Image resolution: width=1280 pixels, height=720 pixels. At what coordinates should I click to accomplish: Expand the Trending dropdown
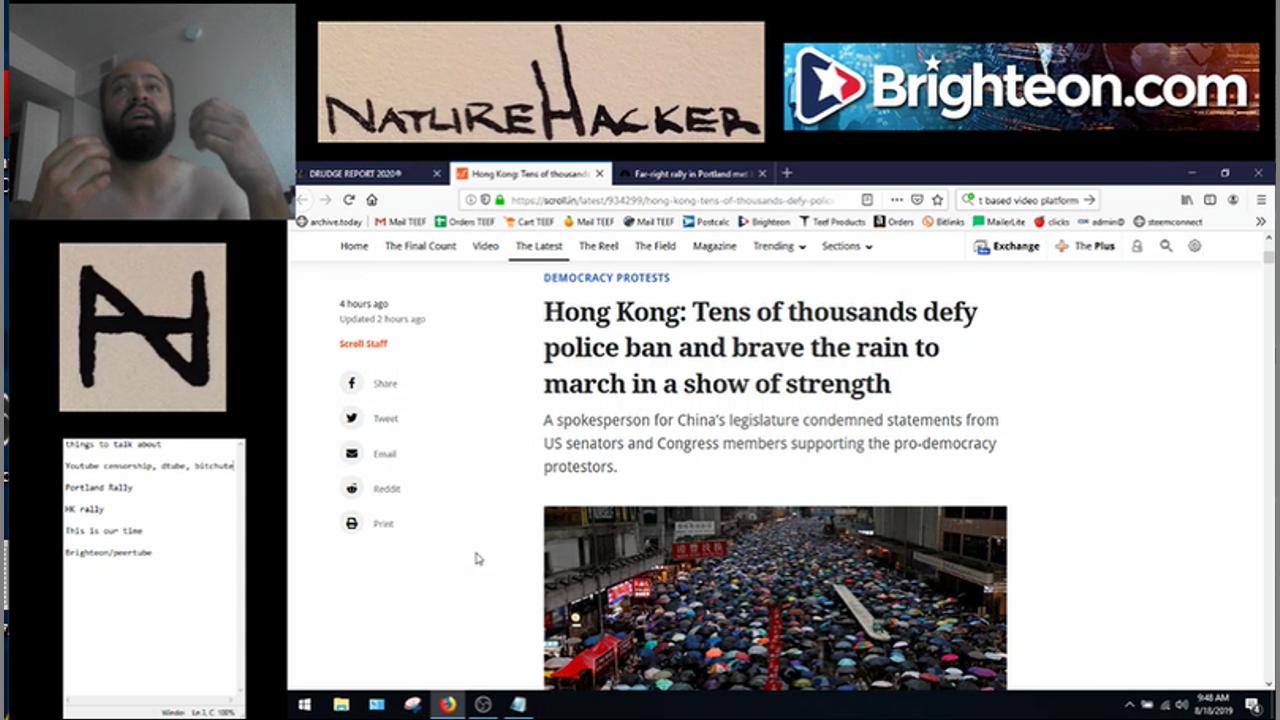pyautogui.click(x=779, y=246)
